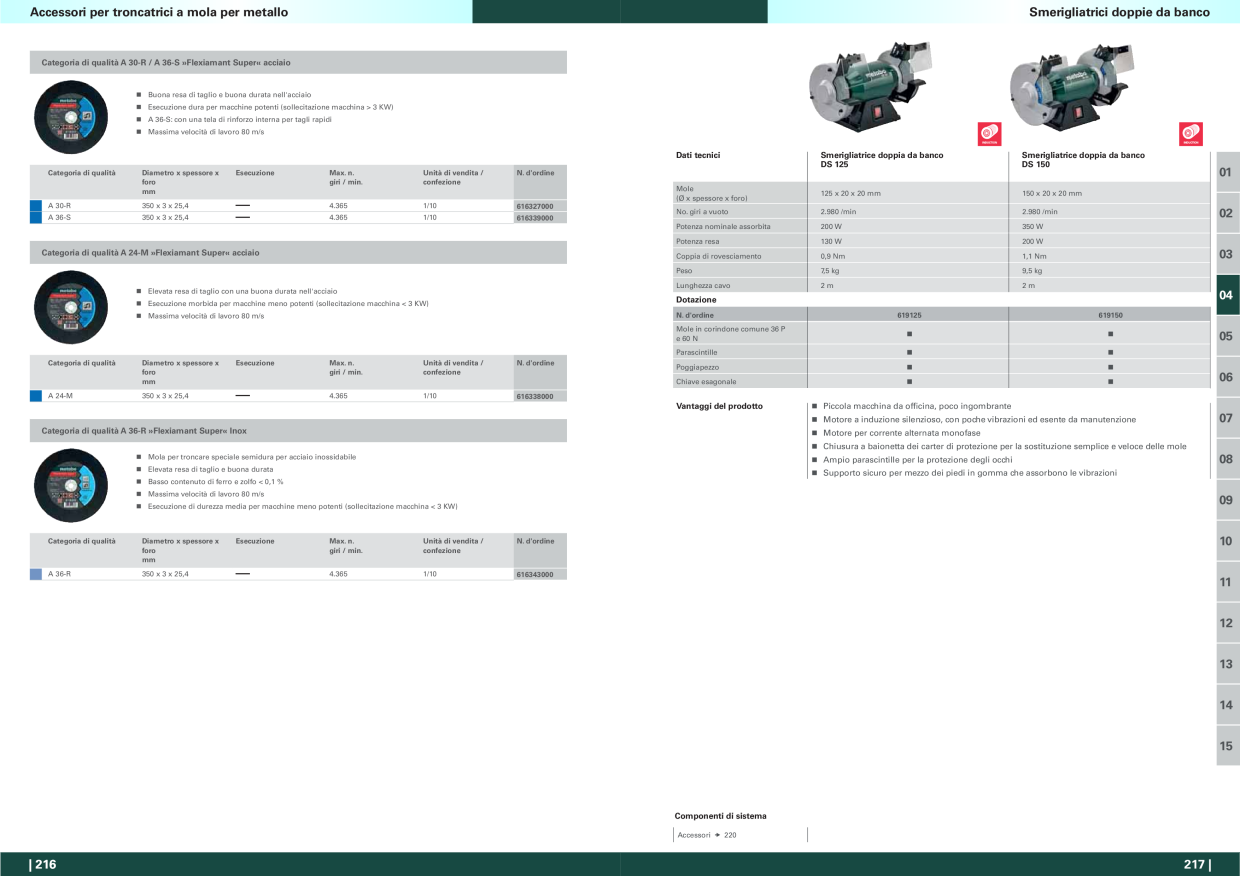
Task: Click the 350 W rated input value
Action: click(1032, 226)
